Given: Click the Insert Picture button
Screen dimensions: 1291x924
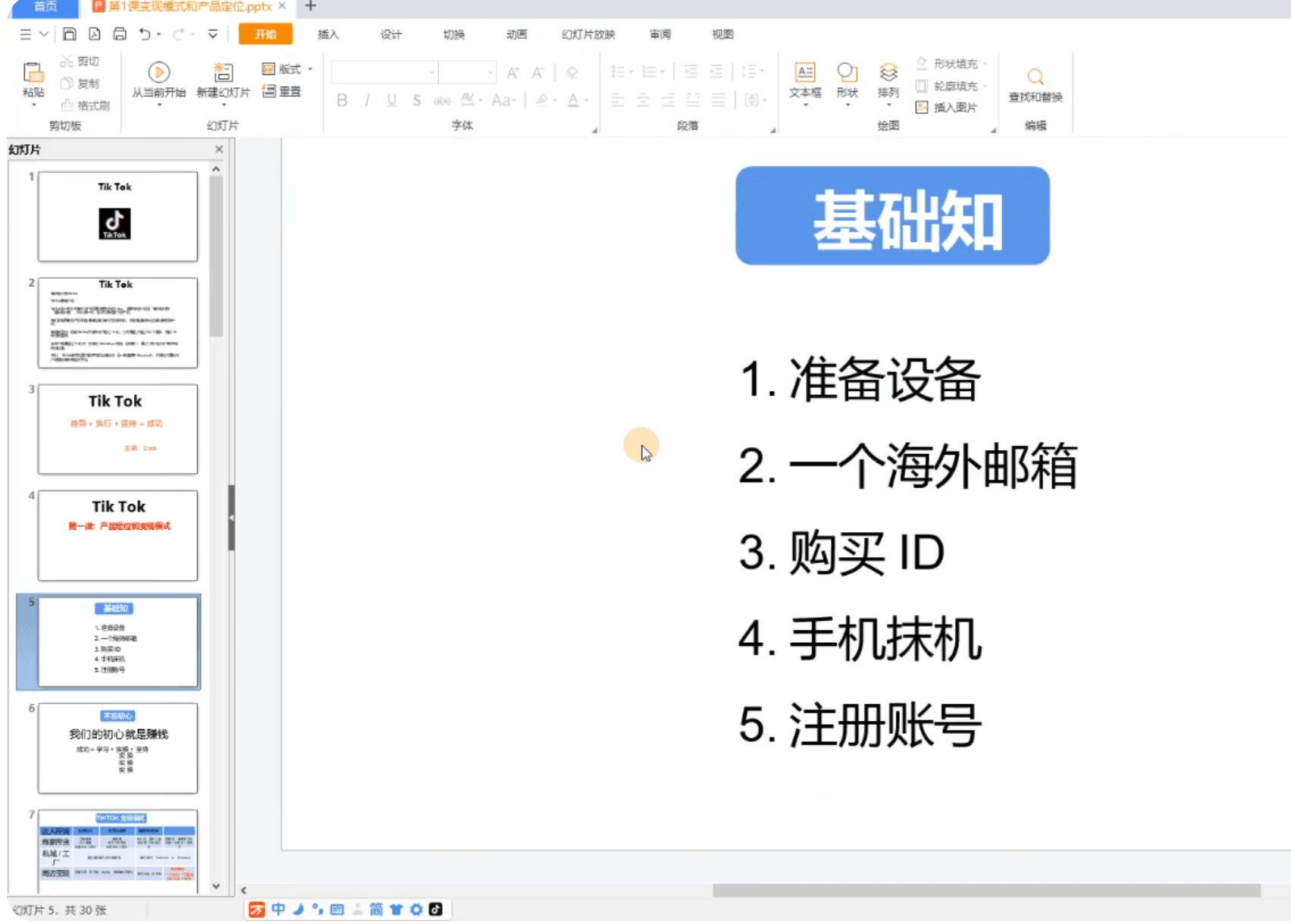Looking at the screenshot, I should click(x=948, y=108).
